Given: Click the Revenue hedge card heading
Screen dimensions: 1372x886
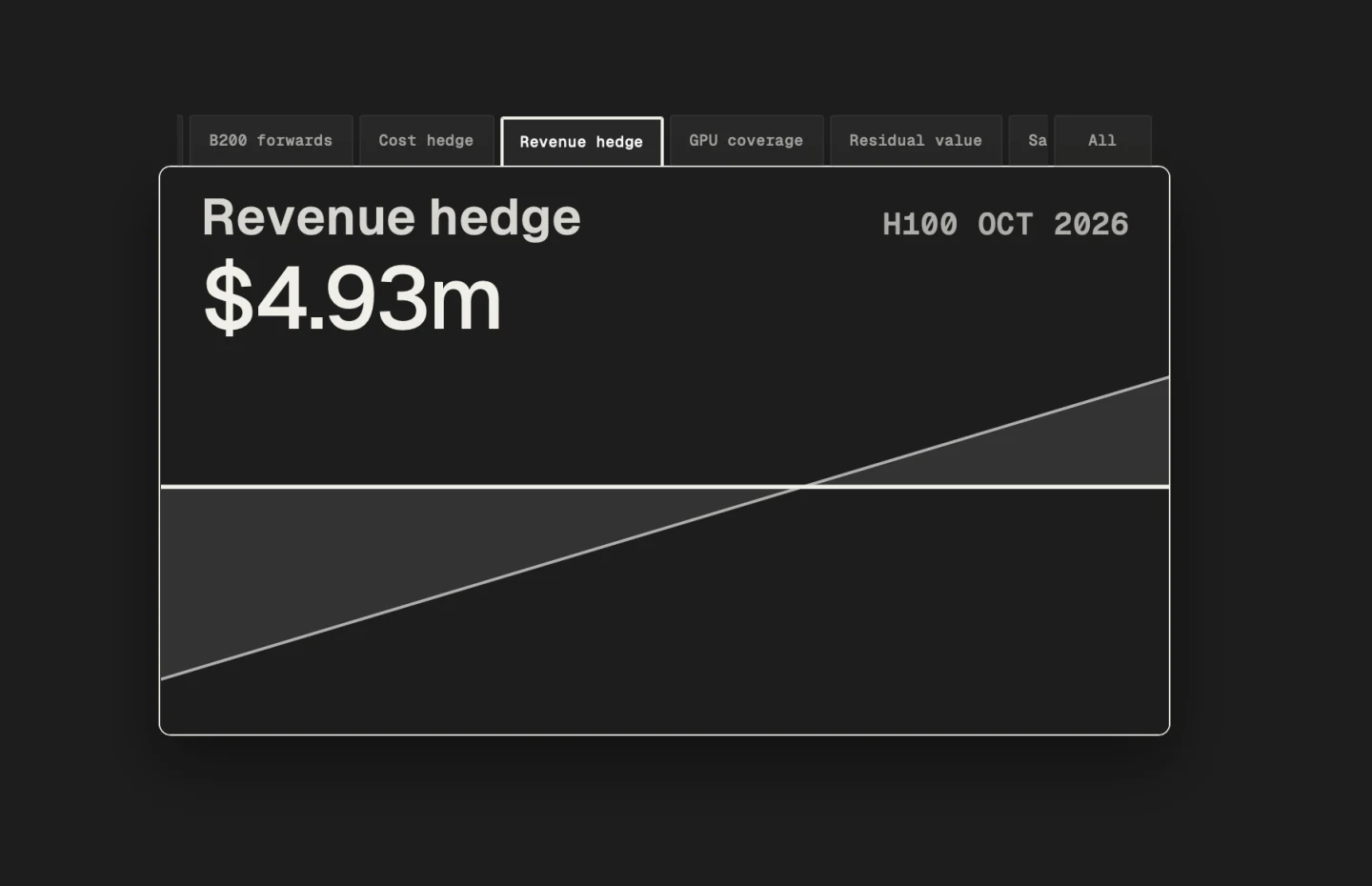Looking at the screenshot, I should point(392,218).
